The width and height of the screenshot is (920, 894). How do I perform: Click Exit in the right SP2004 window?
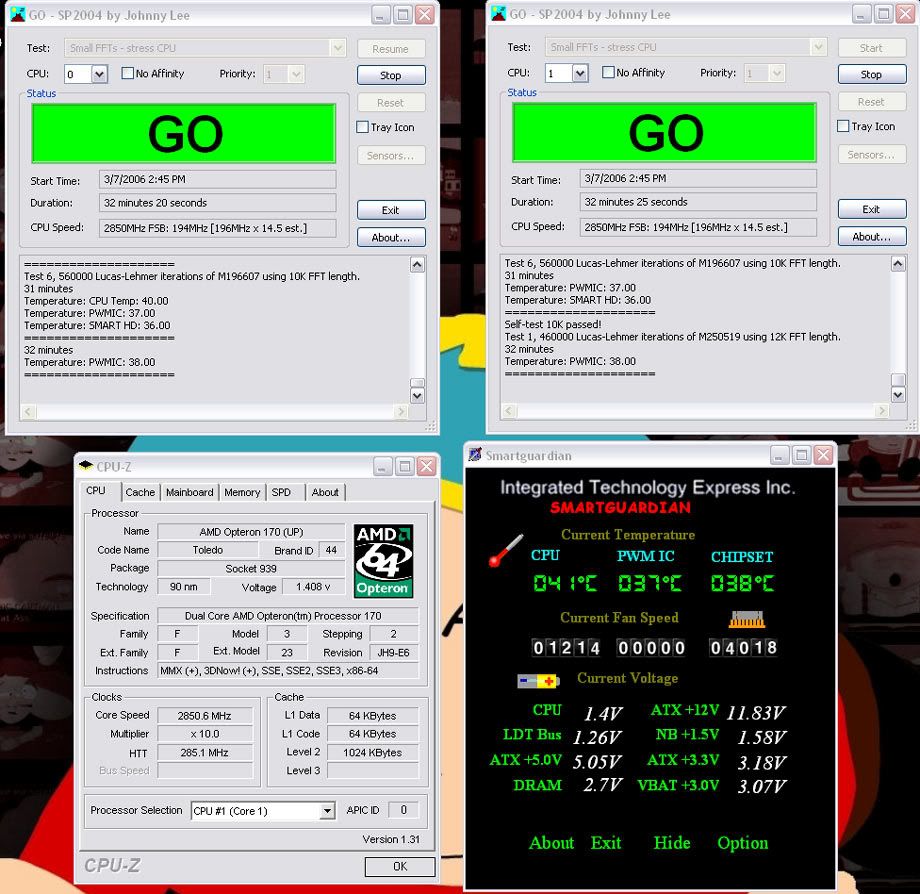point(871,209)
